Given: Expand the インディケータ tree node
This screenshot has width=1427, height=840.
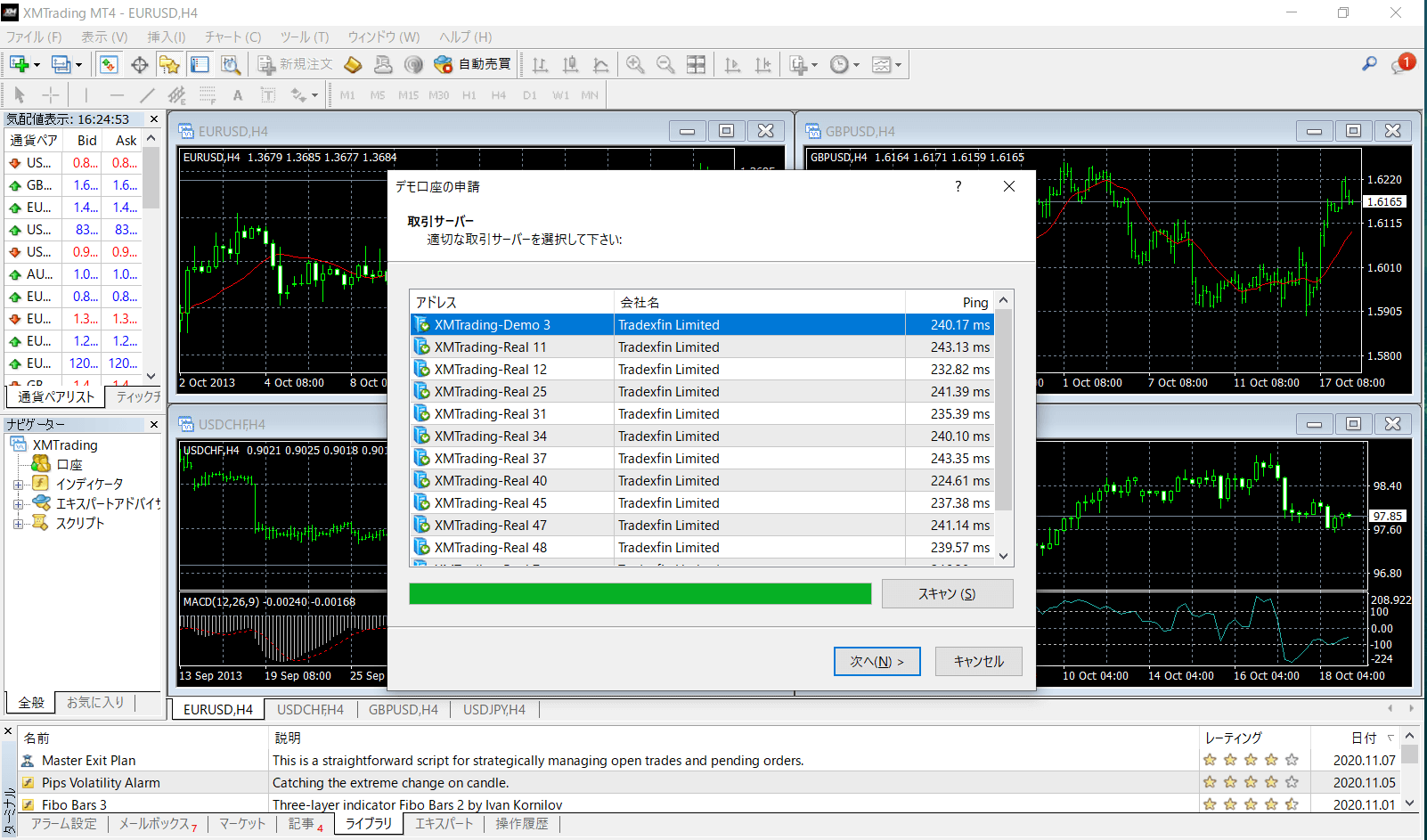Looking at the screenshot, I should pos(18,485).
